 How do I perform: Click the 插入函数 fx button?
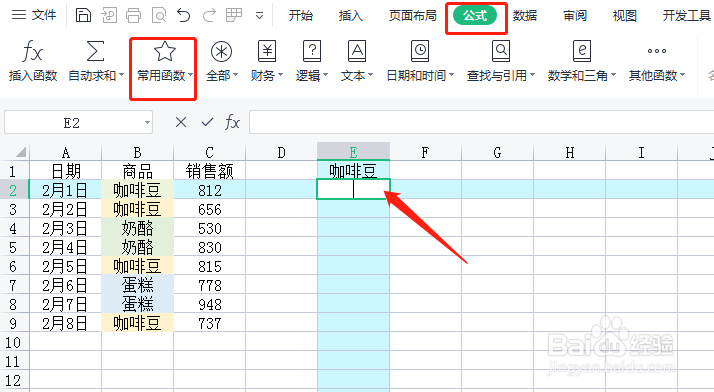33,61
